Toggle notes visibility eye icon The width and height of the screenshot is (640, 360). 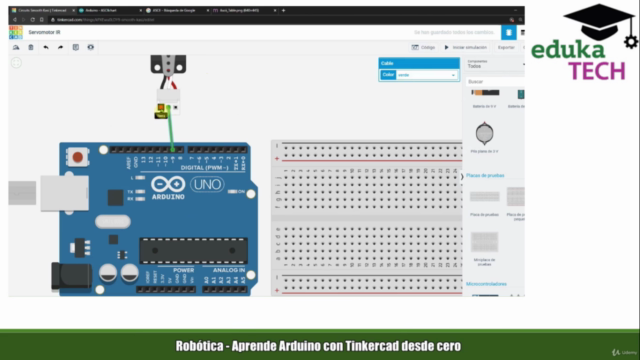pos(91,47)
